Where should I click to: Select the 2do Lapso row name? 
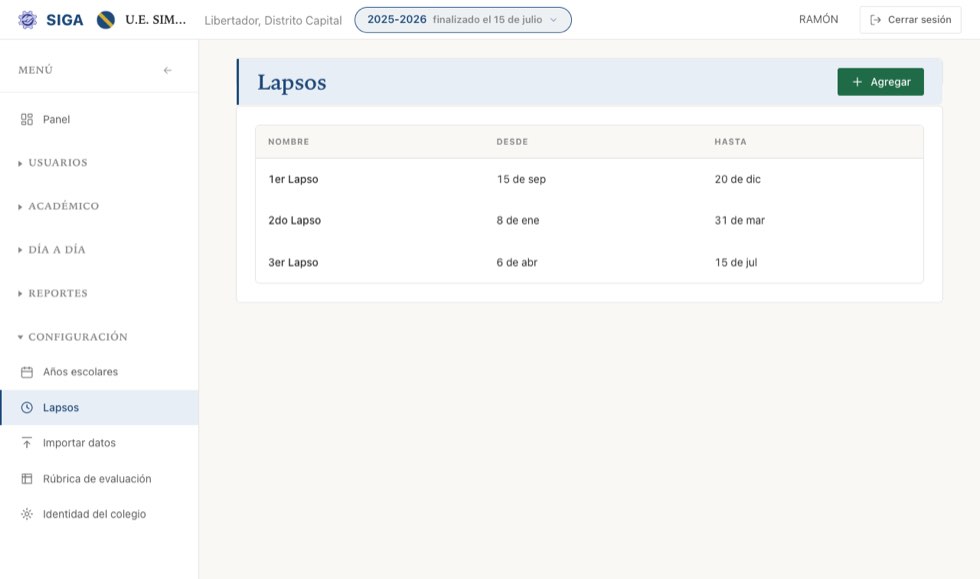tap(294, 221)
